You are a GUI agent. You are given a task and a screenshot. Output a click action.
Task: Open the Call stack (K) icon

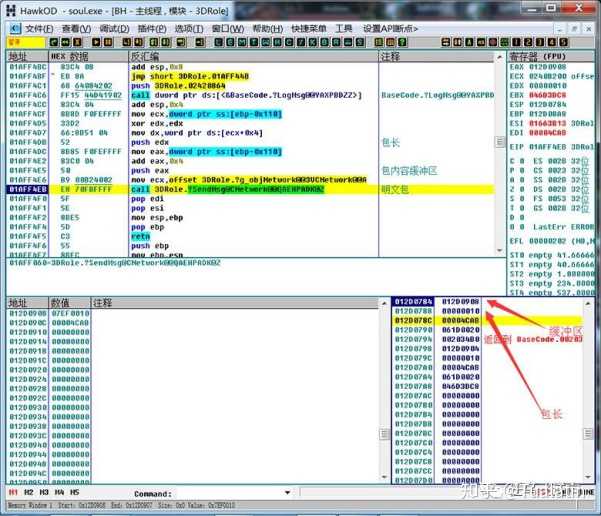[x=313, y=42]
